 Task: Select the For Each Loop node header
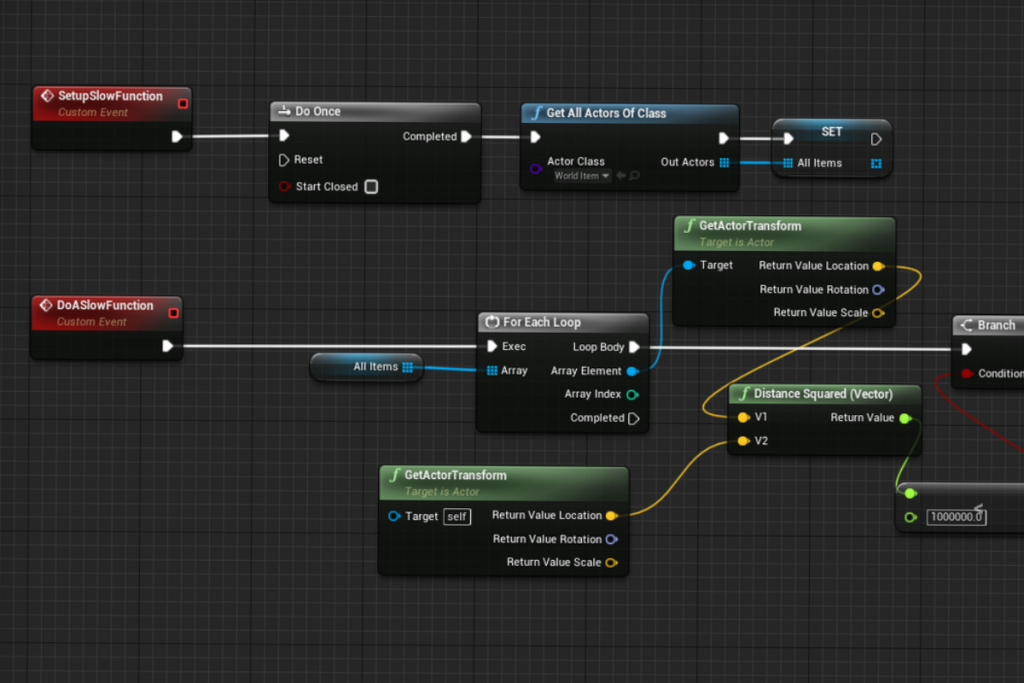542,322
